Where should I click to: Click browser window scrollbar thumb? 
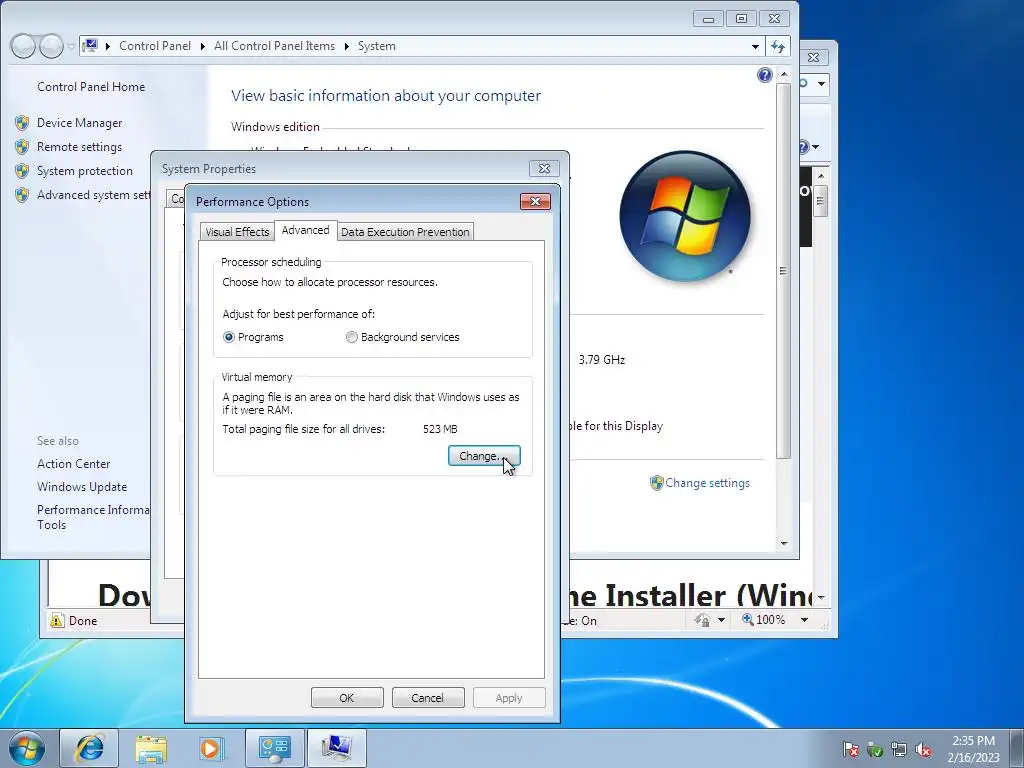click(821, 200)
